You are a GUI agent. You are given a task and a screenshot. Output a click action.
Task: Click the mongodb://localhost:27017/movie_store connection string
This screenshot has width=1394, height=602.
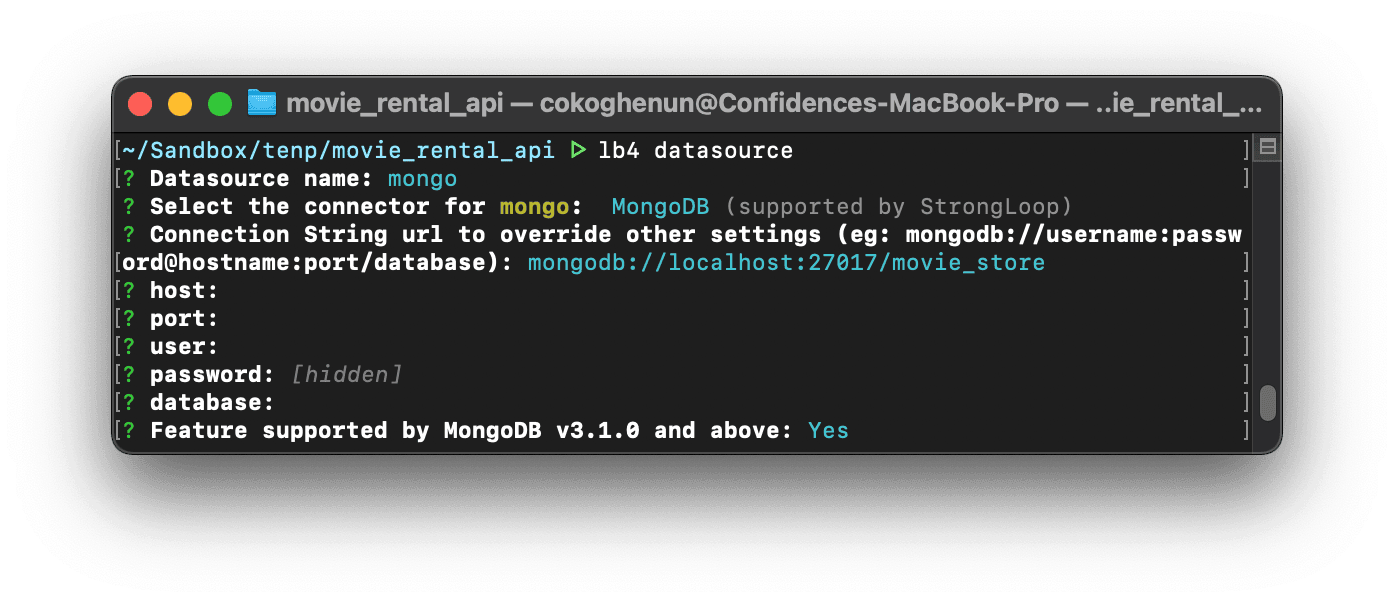(x=786, y=263)
